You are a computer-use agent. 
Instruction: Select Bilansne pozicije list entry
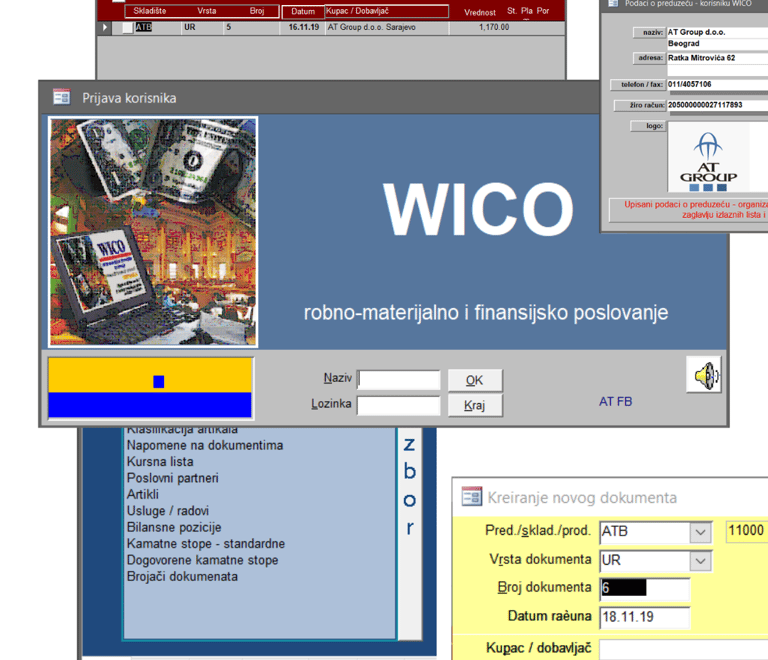click(174, 527)
